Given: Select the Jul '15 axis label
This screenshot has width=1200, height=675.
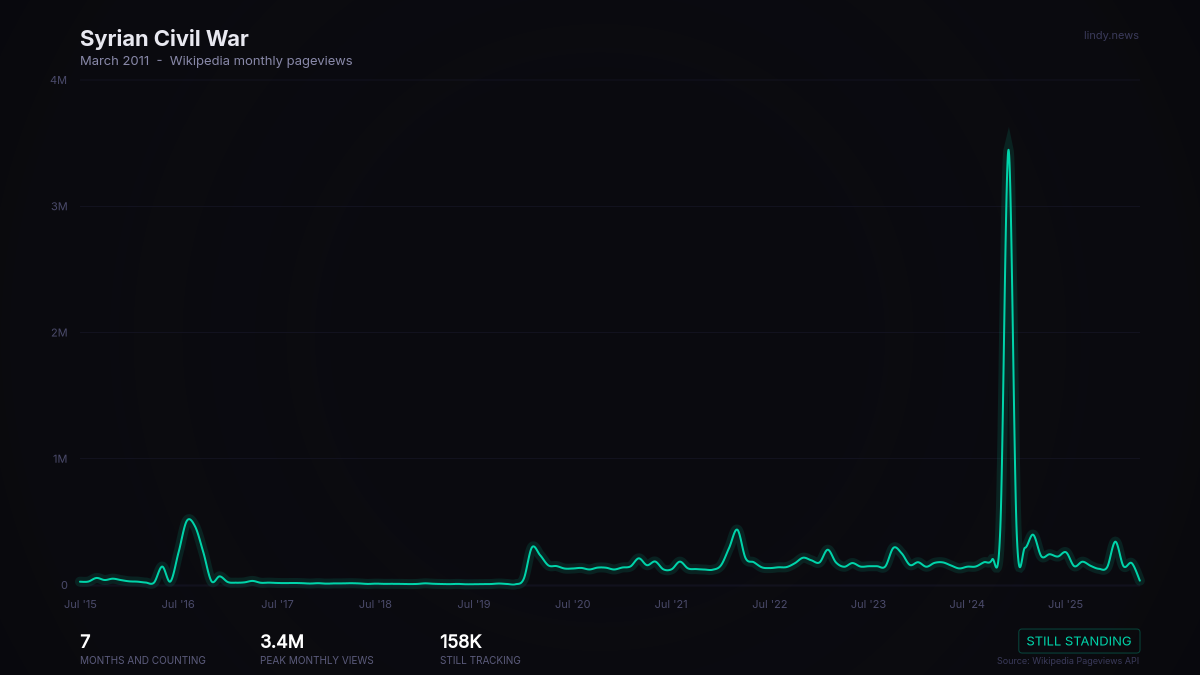Looking at the screenshot, I should click(x=81, y=604).
